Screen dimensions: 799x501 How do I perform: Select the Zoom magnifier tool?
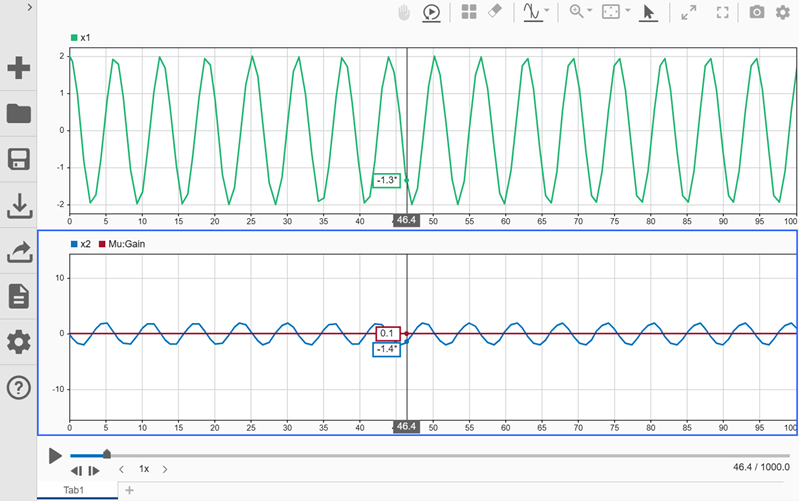coord(576,12)
